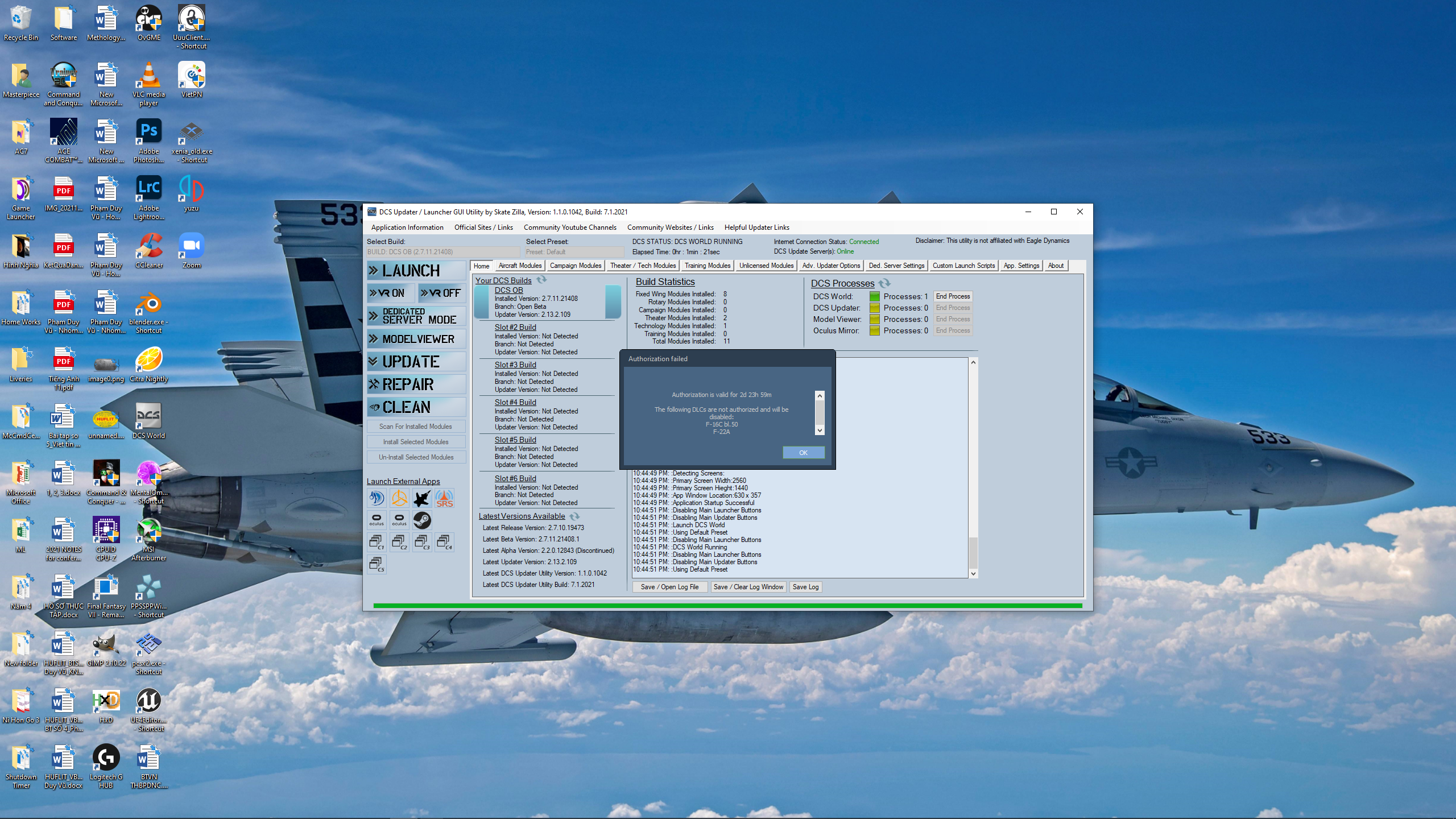Viewport: 1456px width, 819px height.
Task: Run REPAIR on DCS build
Action: point(416,384)
